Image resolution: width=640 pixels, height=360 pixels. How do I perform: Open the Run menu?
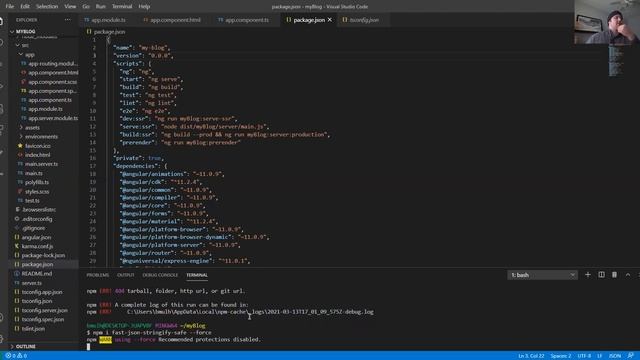pos(100,7)
